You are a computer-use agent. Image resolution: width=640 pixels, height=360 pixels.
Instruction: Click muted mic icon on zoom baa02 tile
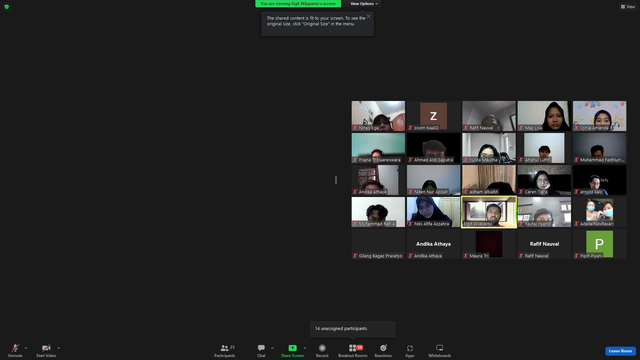tap(411, 128)
